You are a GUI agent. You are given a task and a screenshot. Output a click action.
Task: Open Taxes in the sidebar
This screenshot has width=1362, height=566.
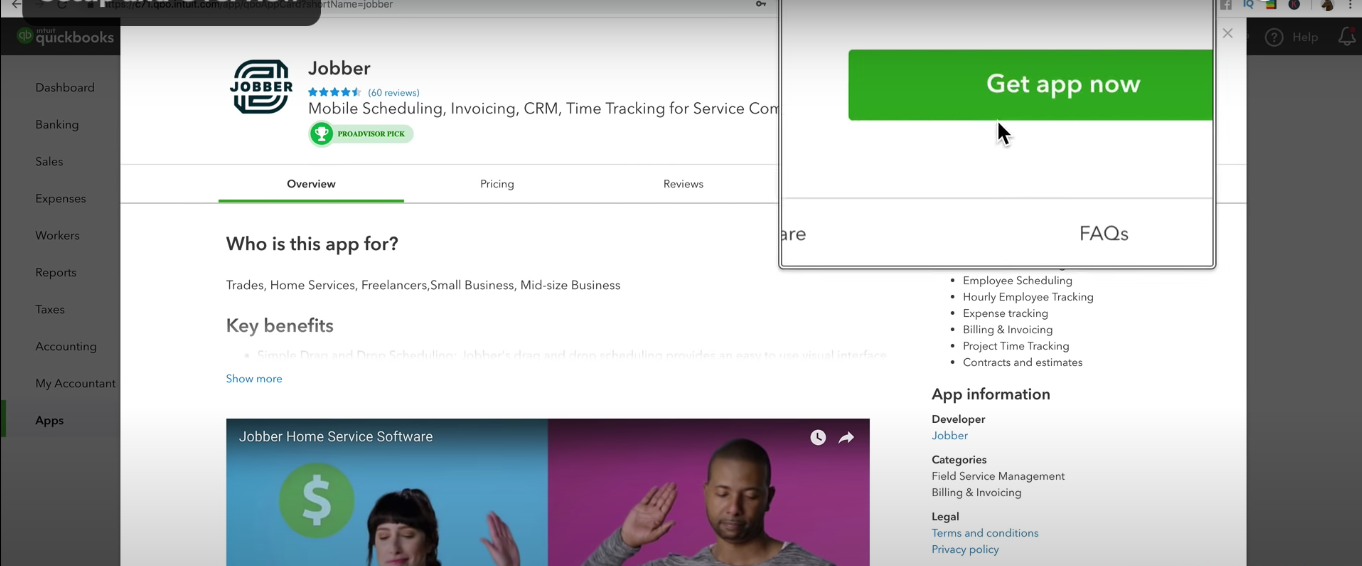pyautogui.click(x=50, y=310)
